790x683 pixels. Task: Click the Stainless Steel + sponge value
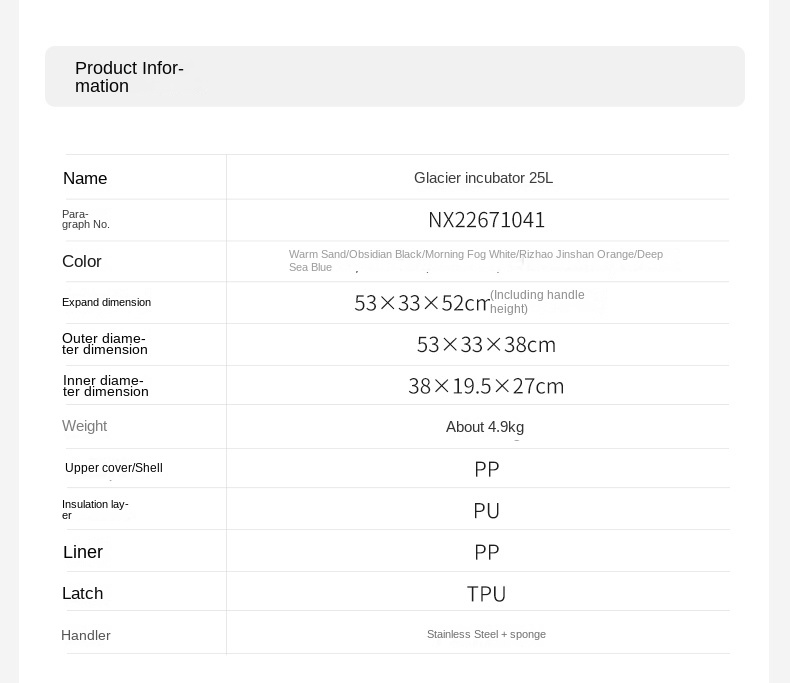[x=486, y=635]
